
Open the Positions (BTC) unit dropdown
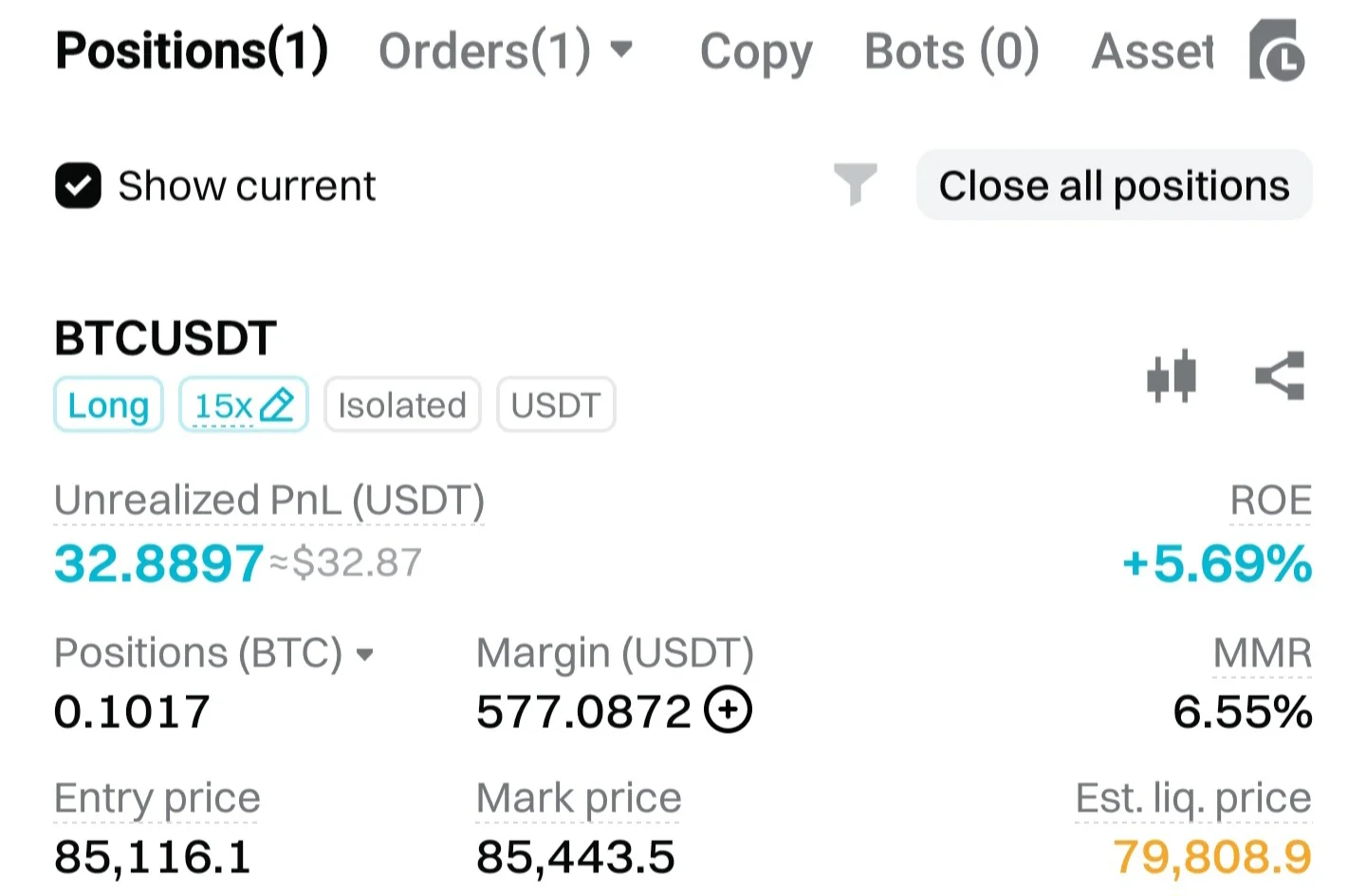[365, 654]
